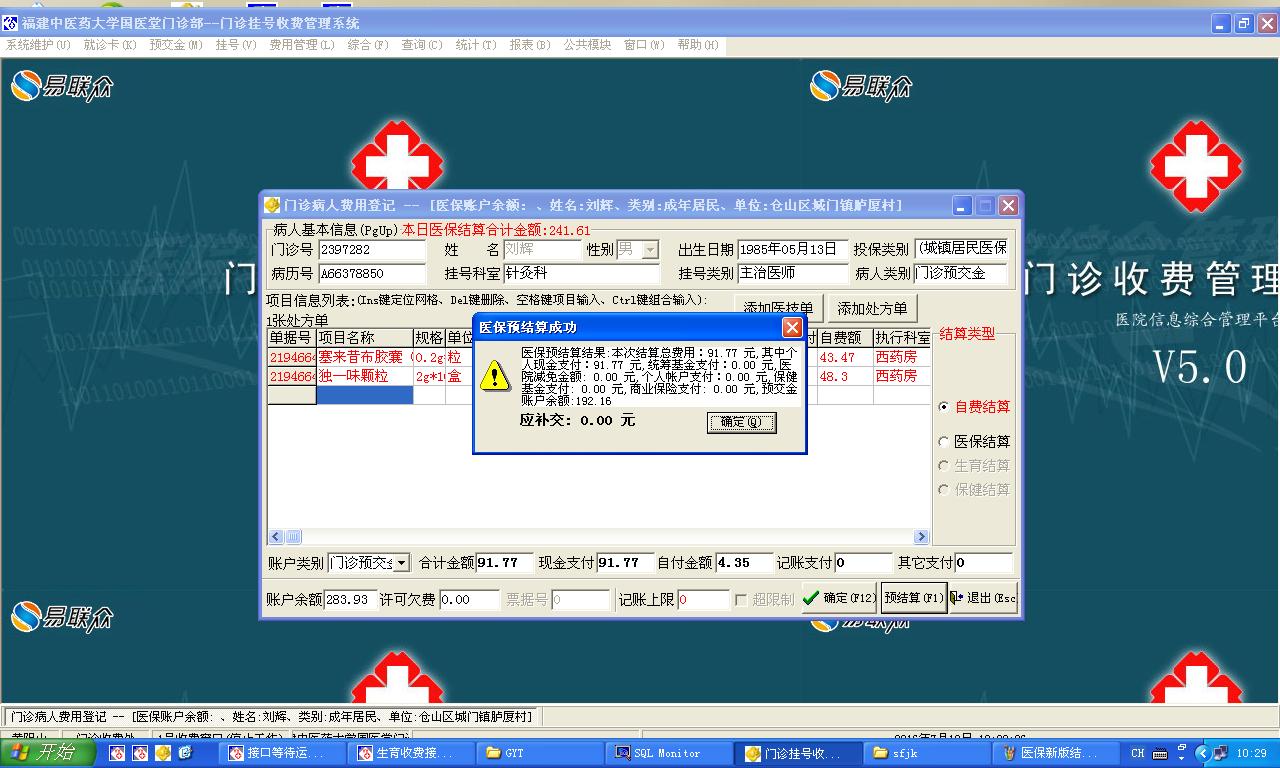Click the Windows 开始 start button

click(x=47, y=753)
